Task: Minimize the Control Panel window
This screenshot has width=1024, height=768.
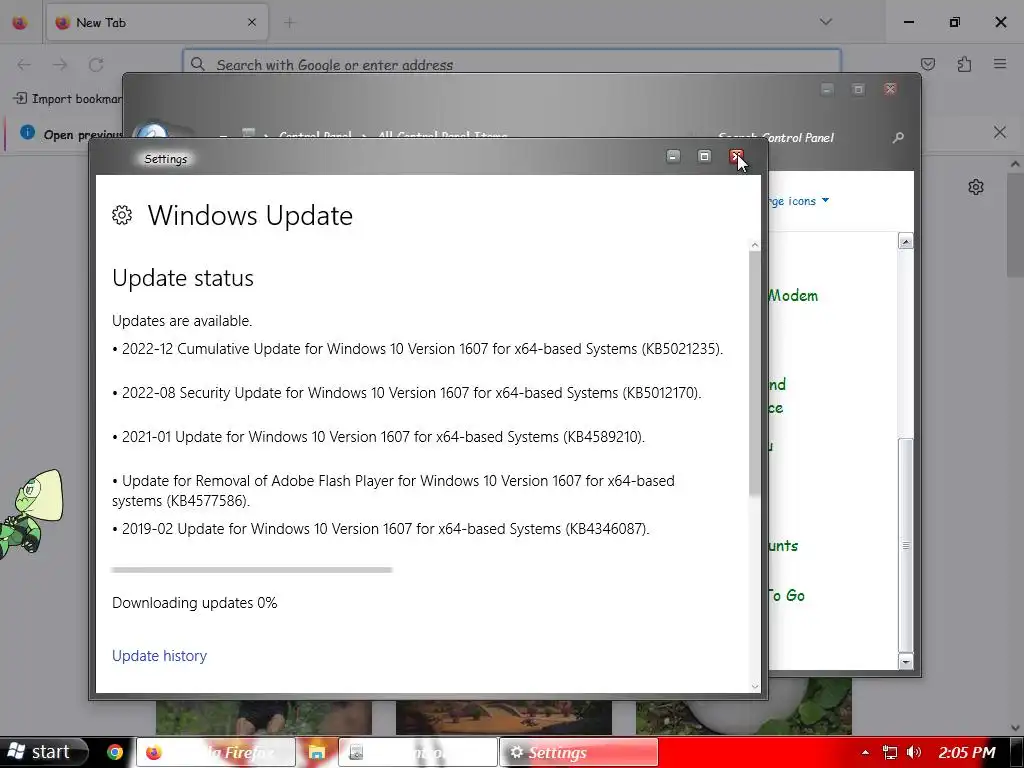Action: [x=827, y=89]
